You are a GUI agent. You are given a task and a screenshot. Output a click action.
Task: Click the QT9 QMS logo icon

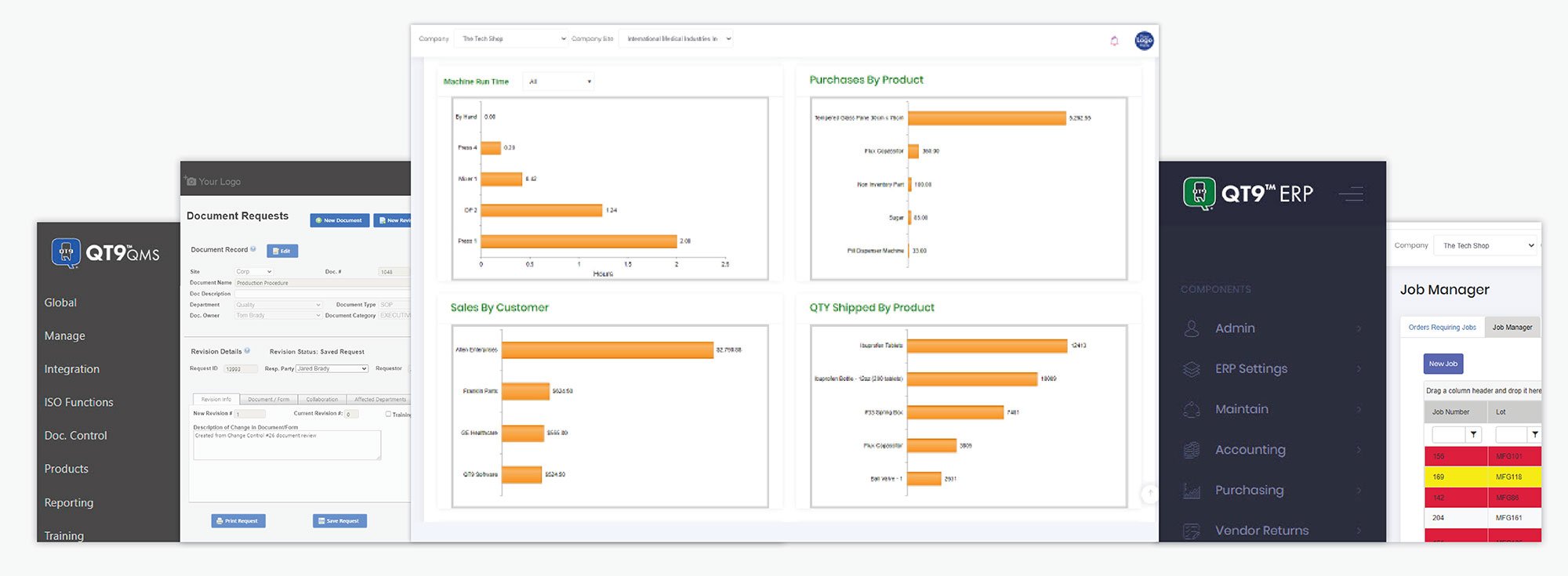66,253
